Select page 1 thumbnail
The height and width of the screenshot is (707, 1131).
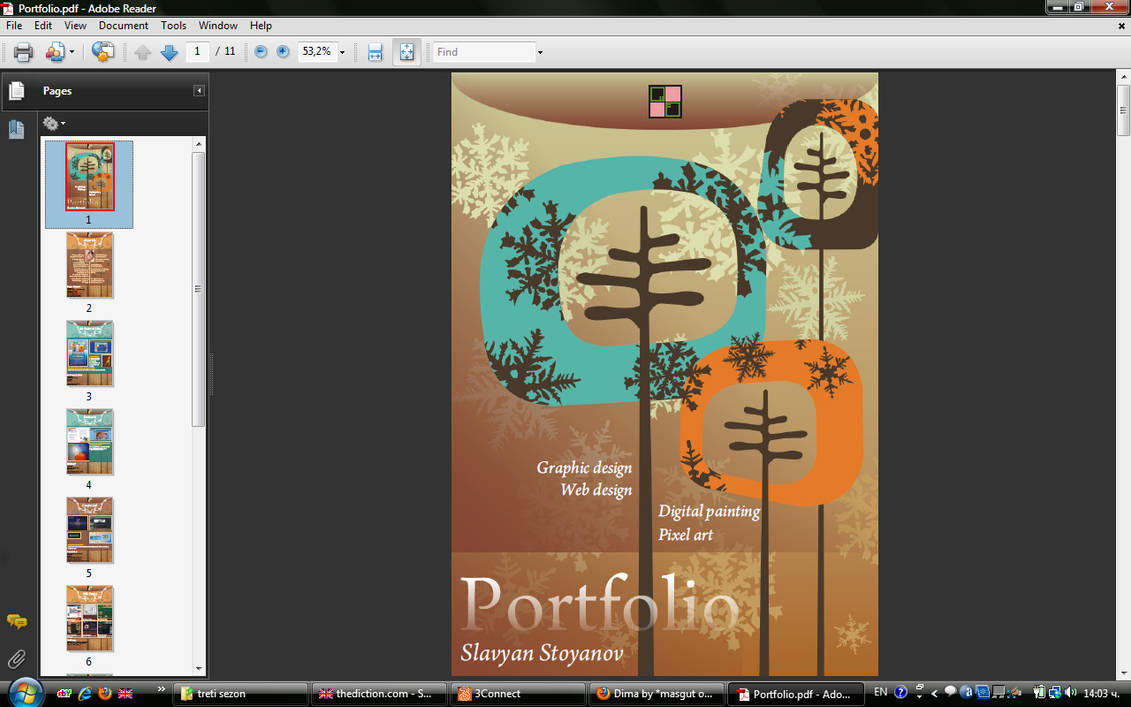pos(89,176)
